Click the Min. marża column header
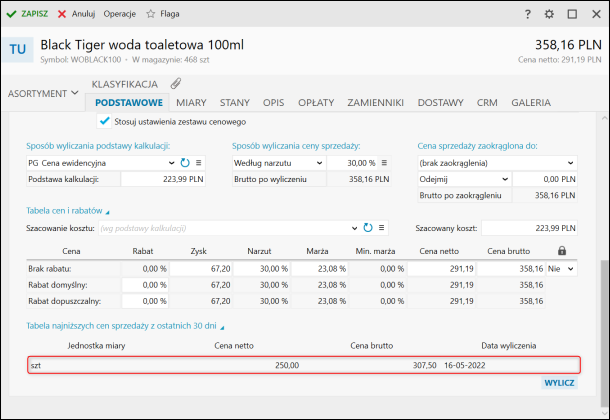 coord(375,251)
